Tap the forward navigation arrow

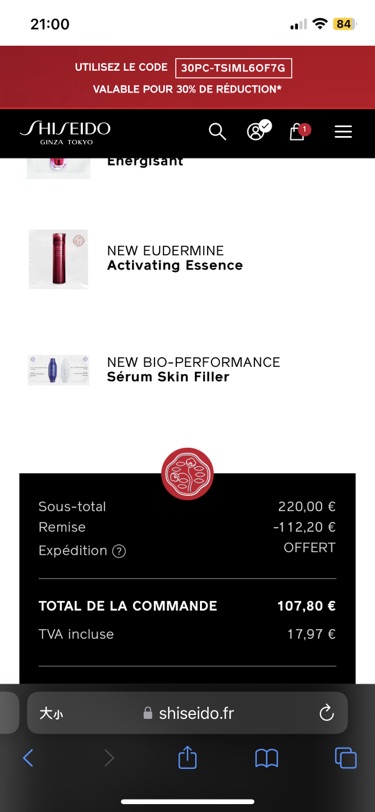click(x=109, y=758)
